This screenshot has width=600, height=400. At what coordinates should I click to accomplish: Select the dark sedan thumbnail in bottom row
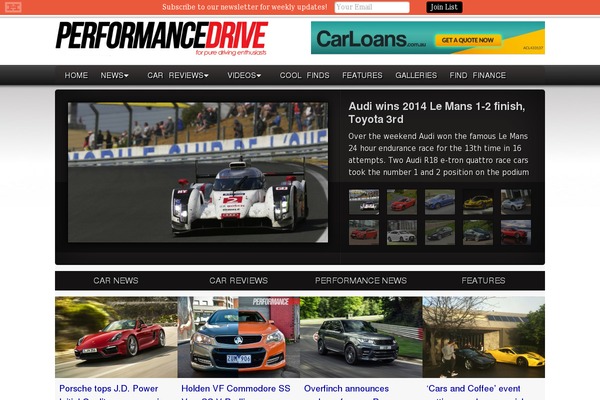440,232
